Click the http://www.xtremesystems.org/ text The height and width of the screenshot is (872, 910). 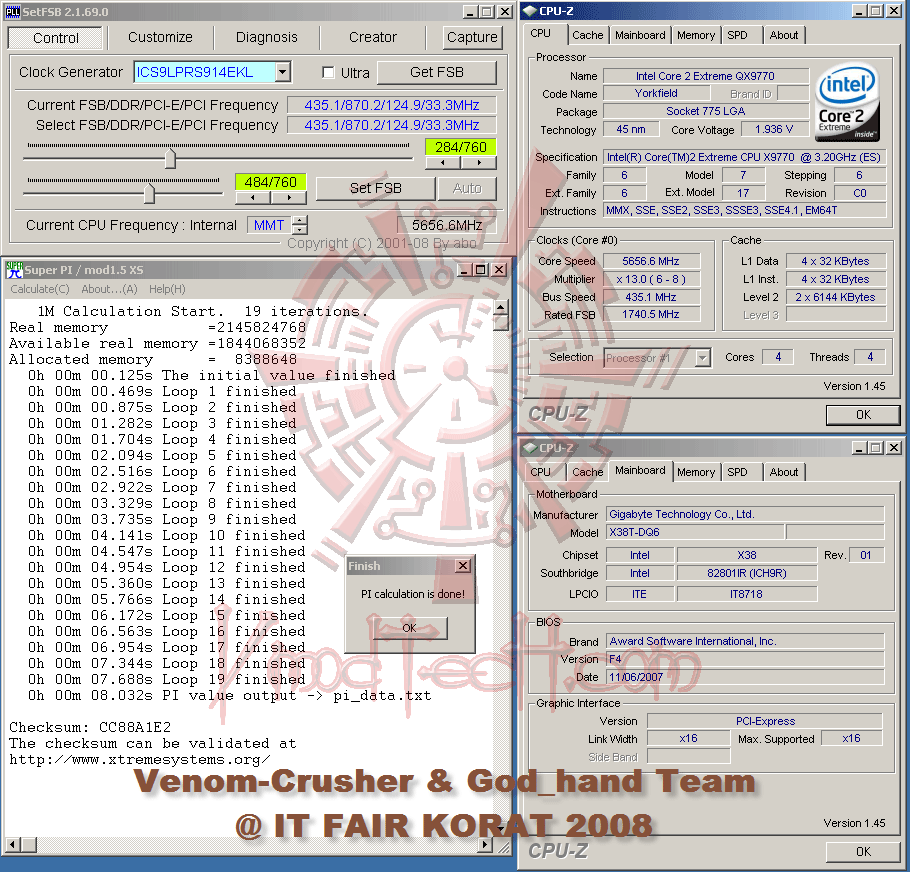tap(139, 759)
